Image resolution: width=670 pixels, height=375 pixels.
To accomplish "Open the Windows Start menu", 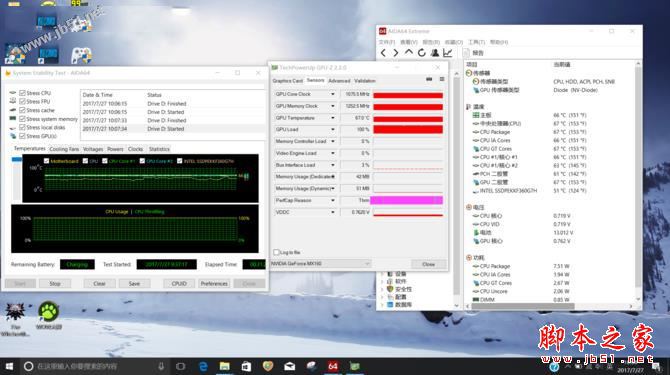I will click(x=9, y=366).
